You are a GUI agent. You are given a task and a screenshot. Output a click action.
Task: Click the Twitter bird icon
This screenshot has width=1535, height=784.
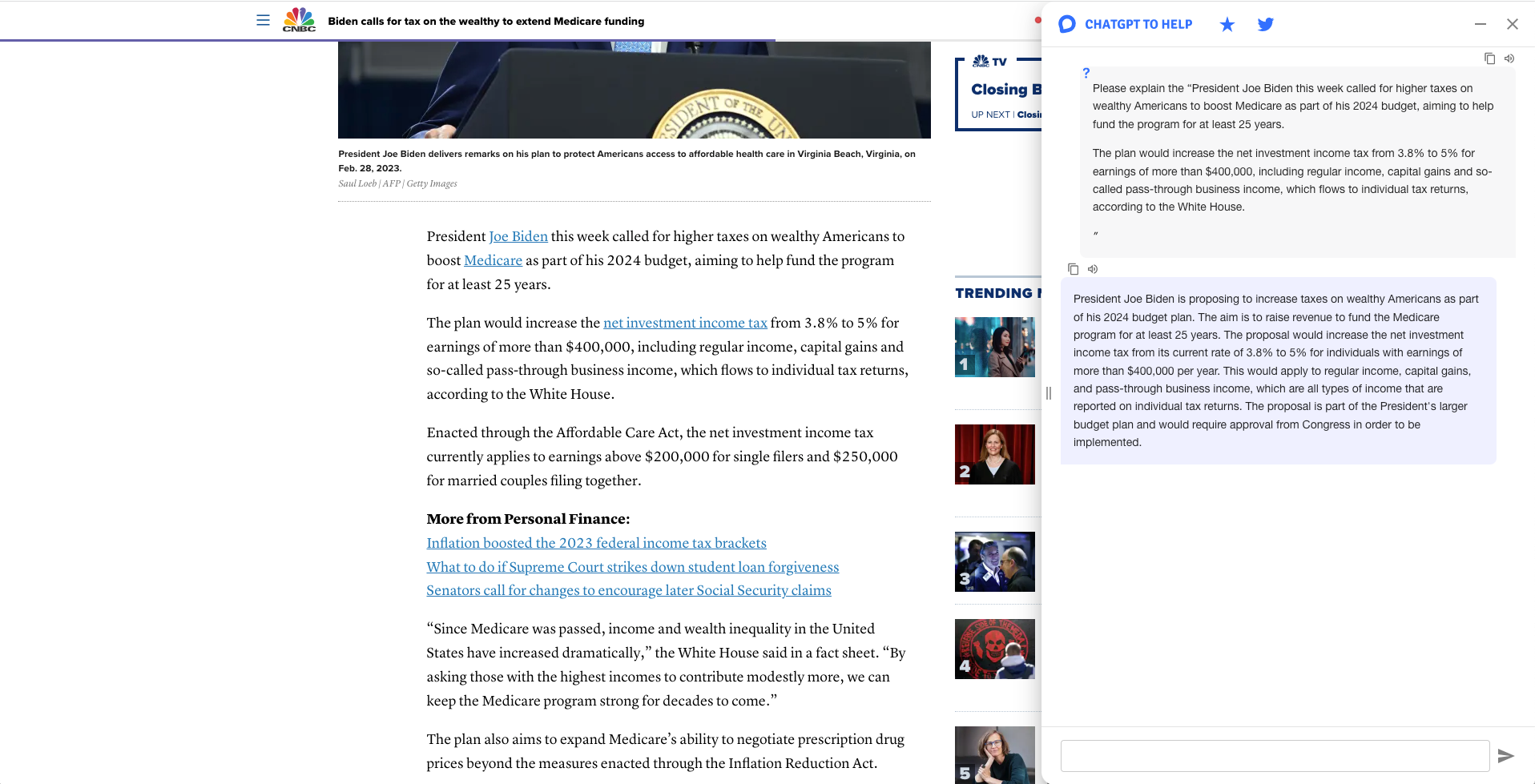pos(1266,24)
